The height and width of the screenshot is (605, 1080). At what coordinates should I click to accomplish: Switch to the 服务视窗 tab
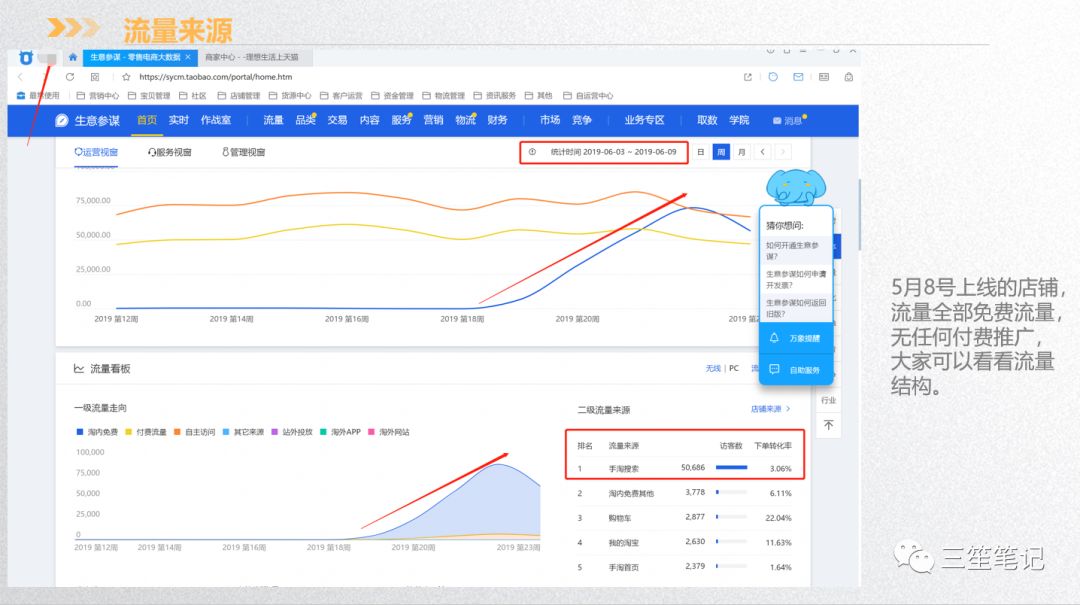point(169,152)
